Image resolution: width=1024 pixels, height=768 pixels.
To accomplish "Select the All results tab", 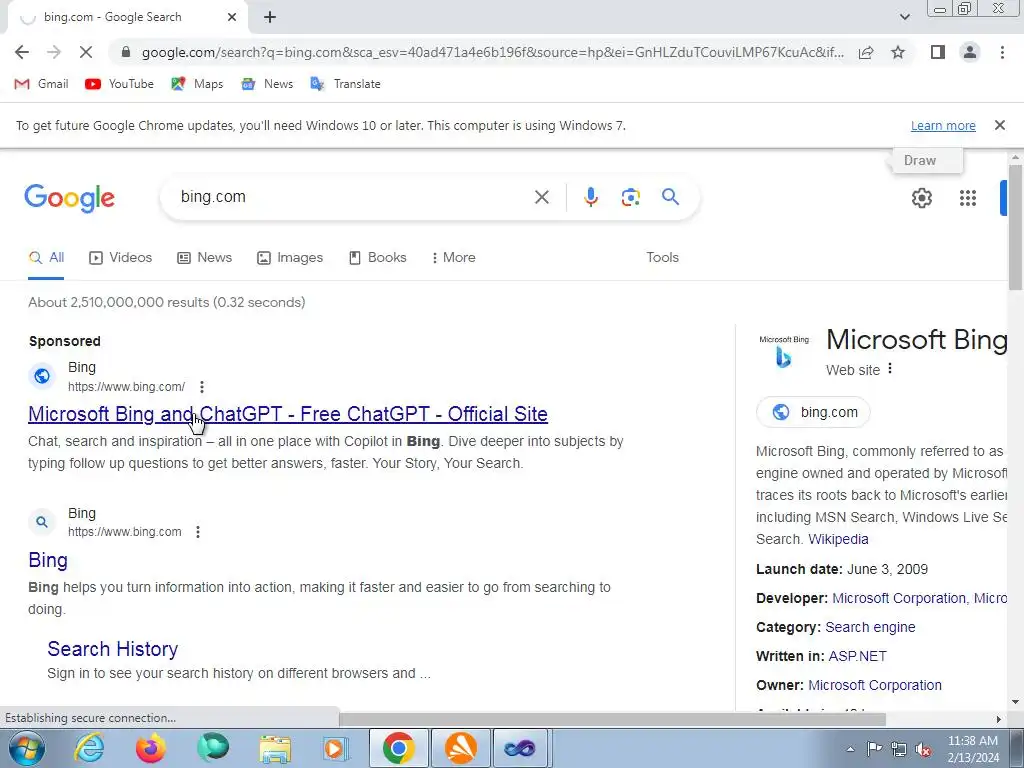I will (46, 257).
